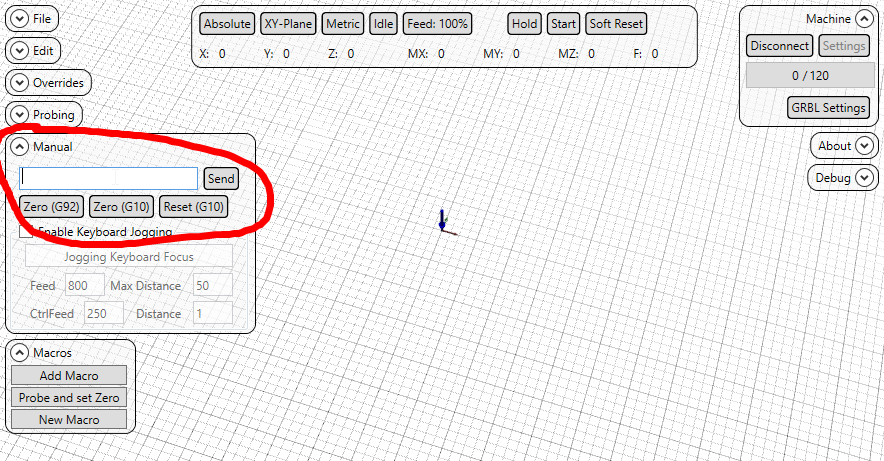Toggle the Absolute positioning mode button
The height and width of the screenshot is (461, 884).
tap(227, 24)
